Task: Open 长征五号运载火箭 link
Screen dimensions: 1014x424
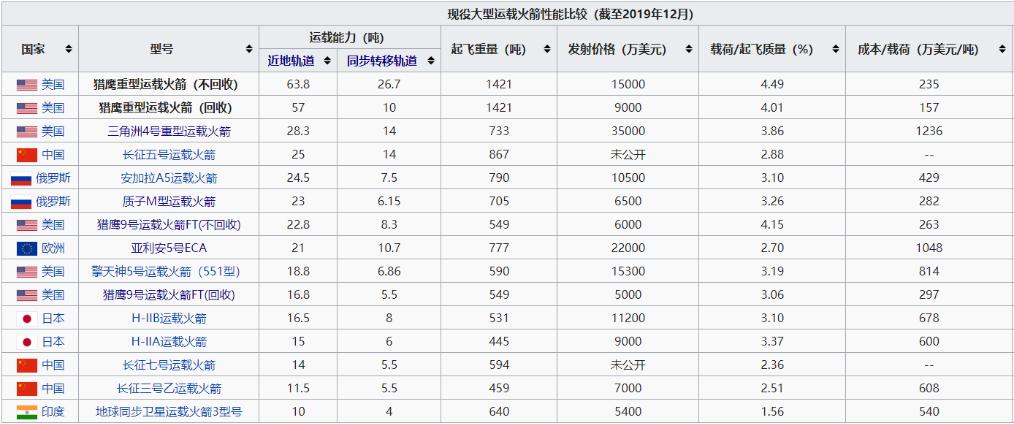Action: click(x=169, y=154)
